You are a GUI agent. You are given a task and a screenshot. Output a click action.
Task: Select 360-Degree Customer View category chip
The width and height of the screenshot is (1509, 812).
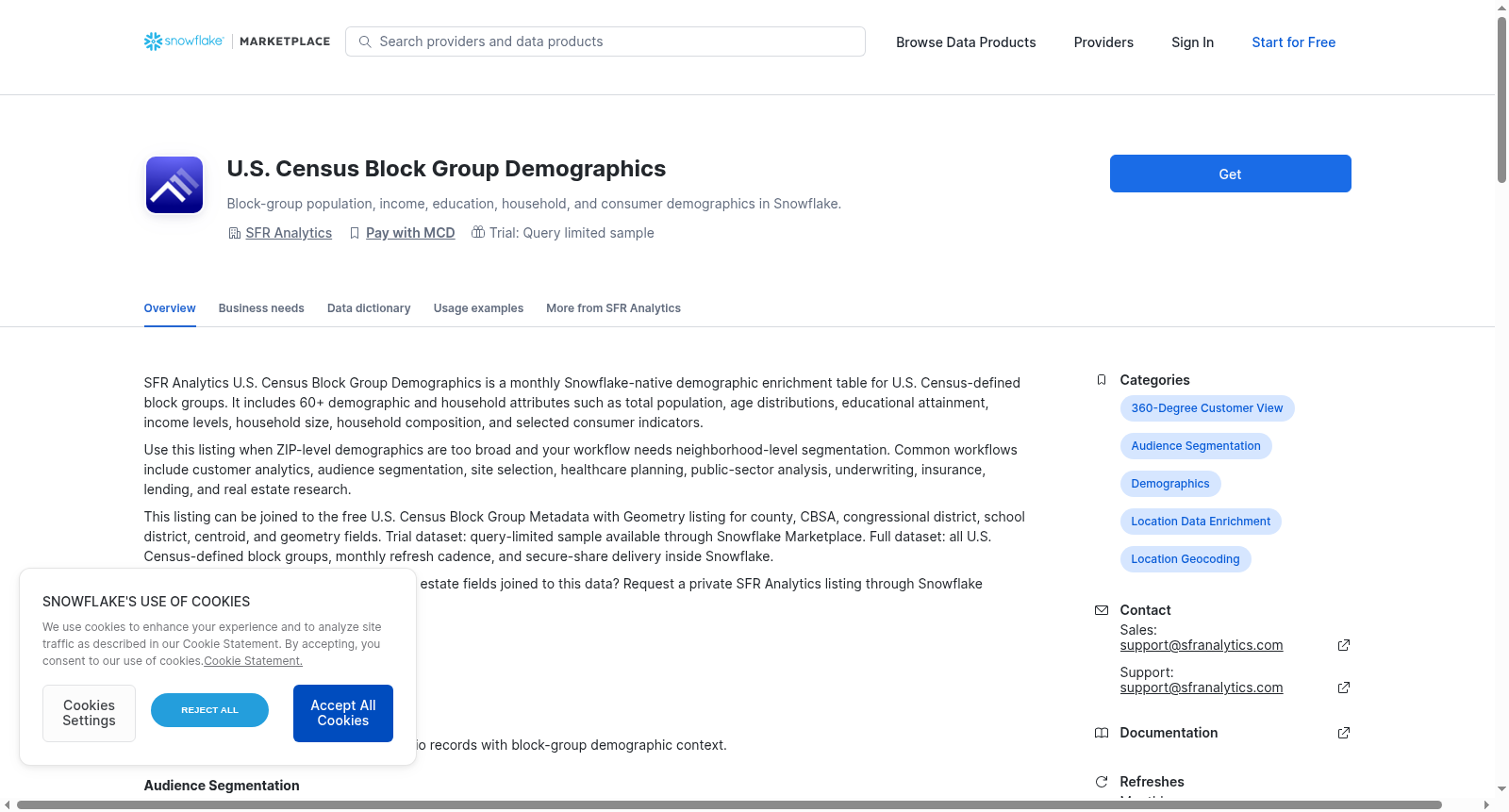(x=1207, y=408)
